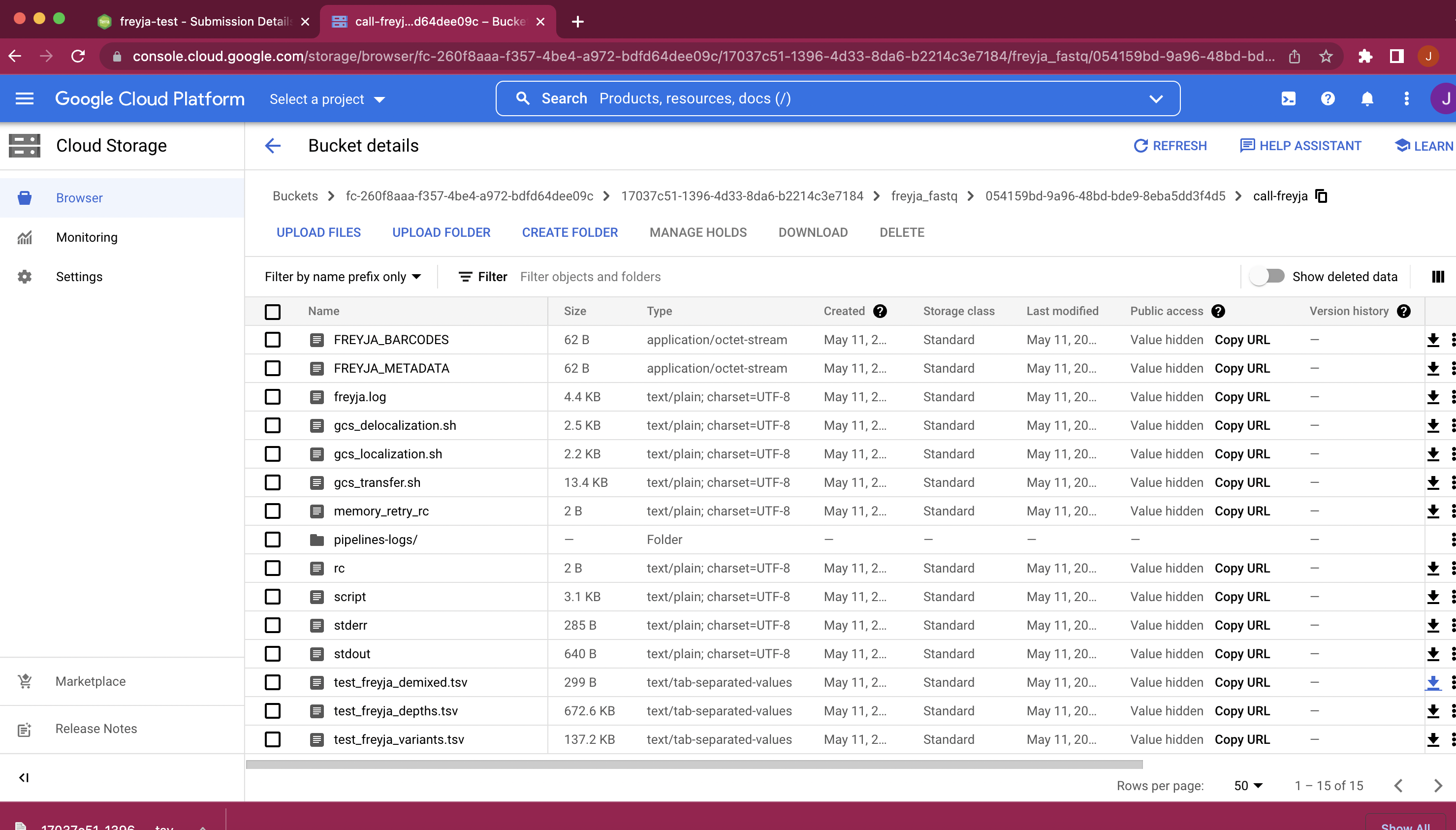1456x830 pixels.
Task: Click UPLOAD FILES button
Action: coord(318,232)
